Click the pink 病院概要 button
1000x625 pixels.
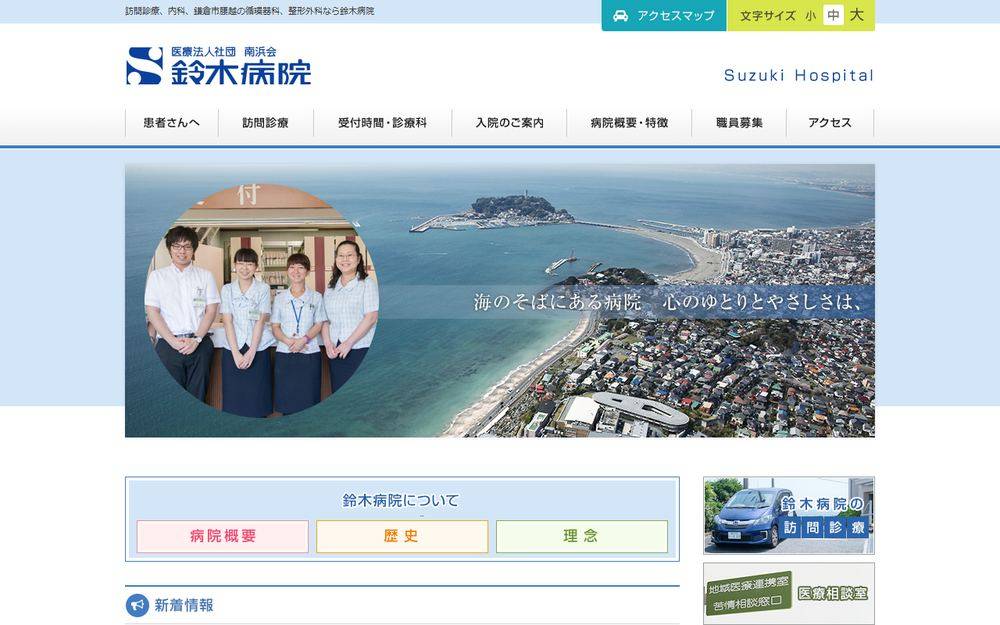pos(223,536)
